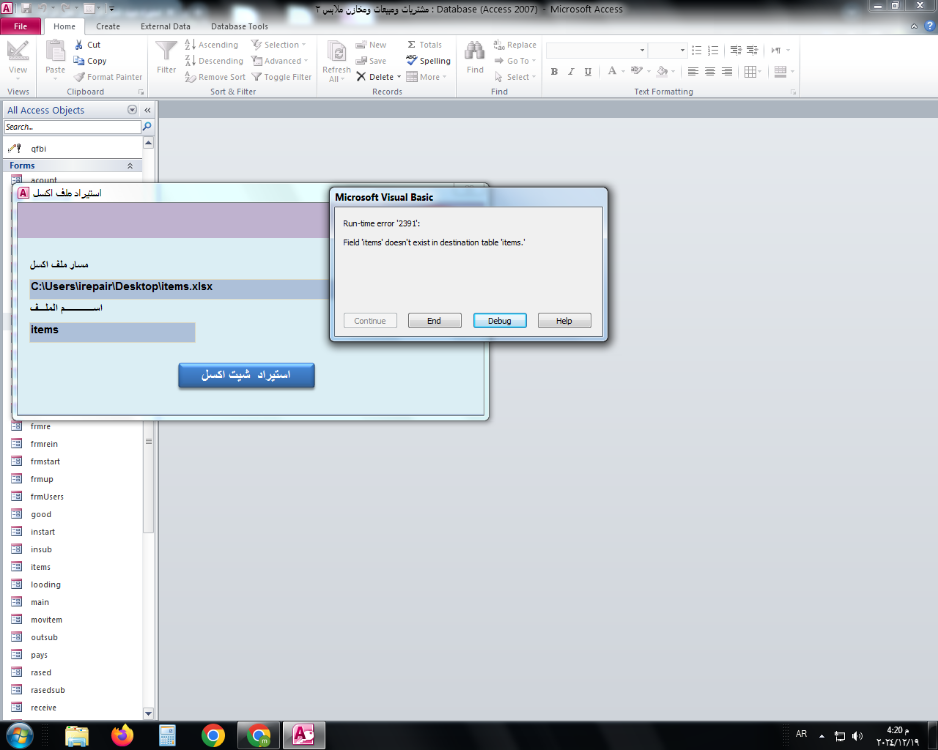The height and width of the screenshot is (750, 938).
Task: Select the movitem form in navigation pane
Action: (x=46, y=620)
